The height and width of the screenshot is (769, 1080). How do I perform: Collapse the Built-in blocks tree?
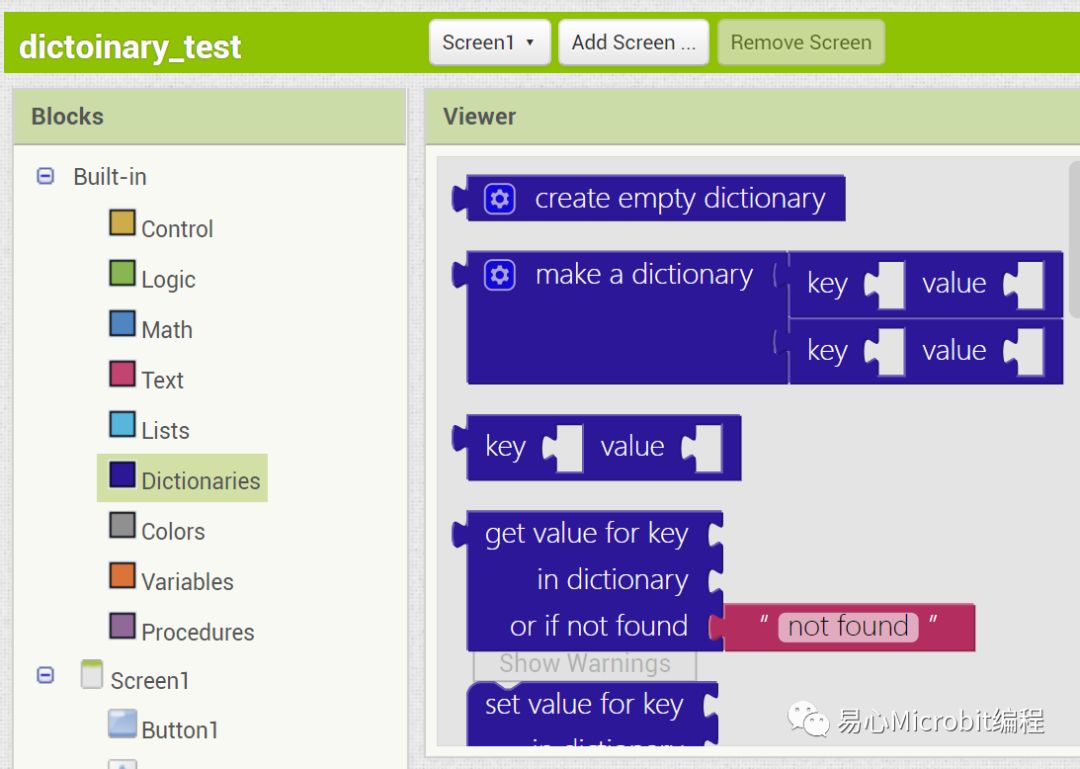point(44,176)
